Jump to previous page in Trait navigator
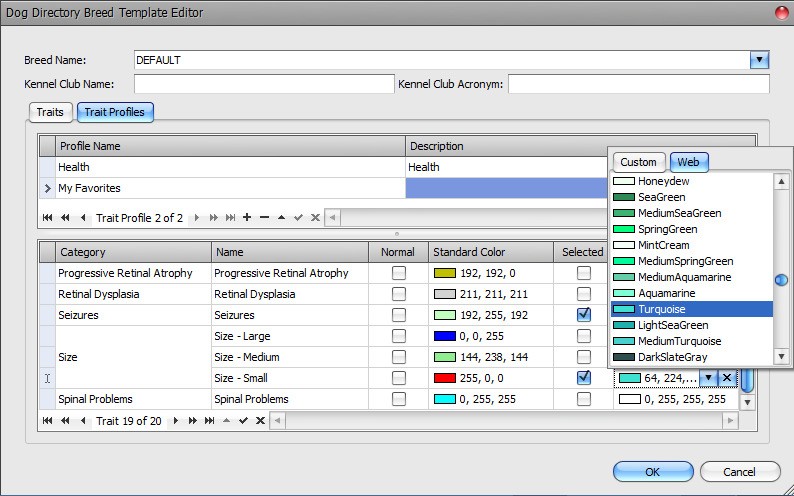This screenshot has width=794, height=496. pyautogui.click(x=65, y=421)
